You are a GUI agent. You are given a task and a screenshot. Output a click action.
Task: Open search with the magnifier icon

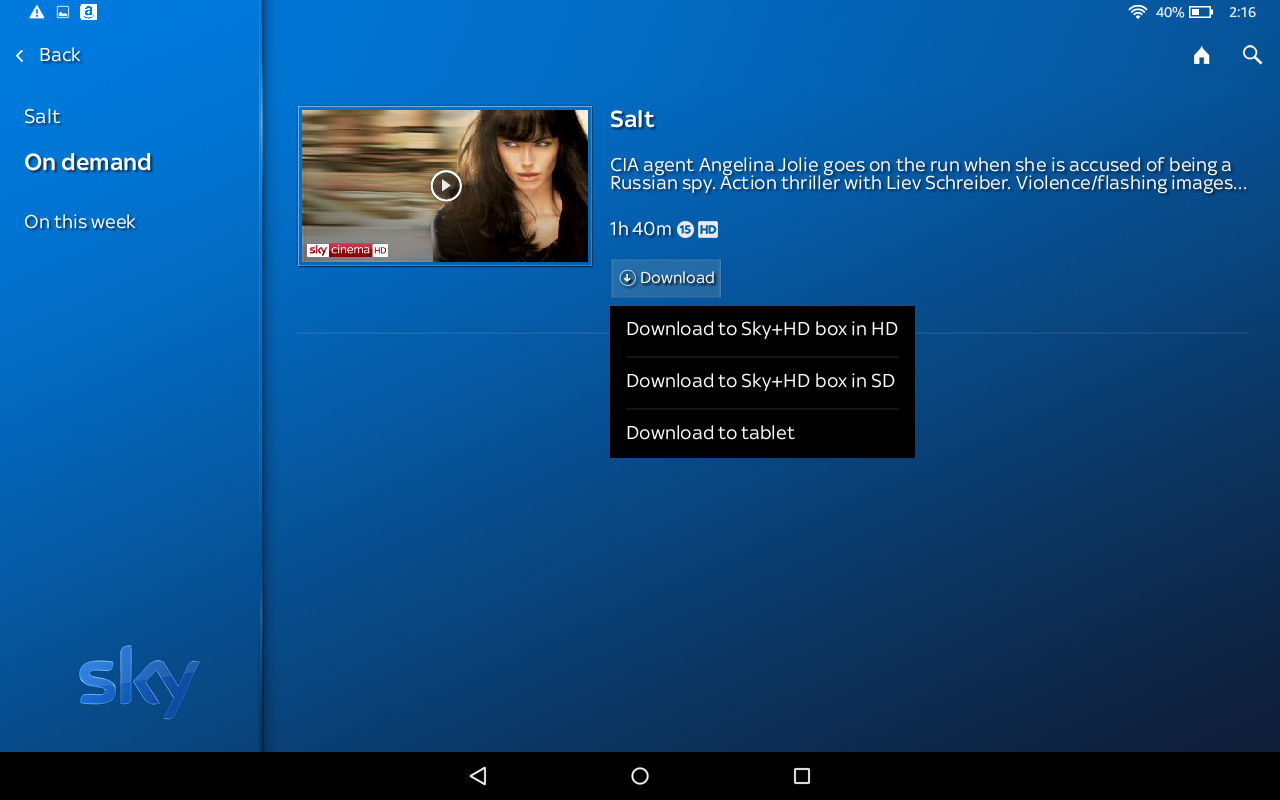click(x=1252, y=55)
